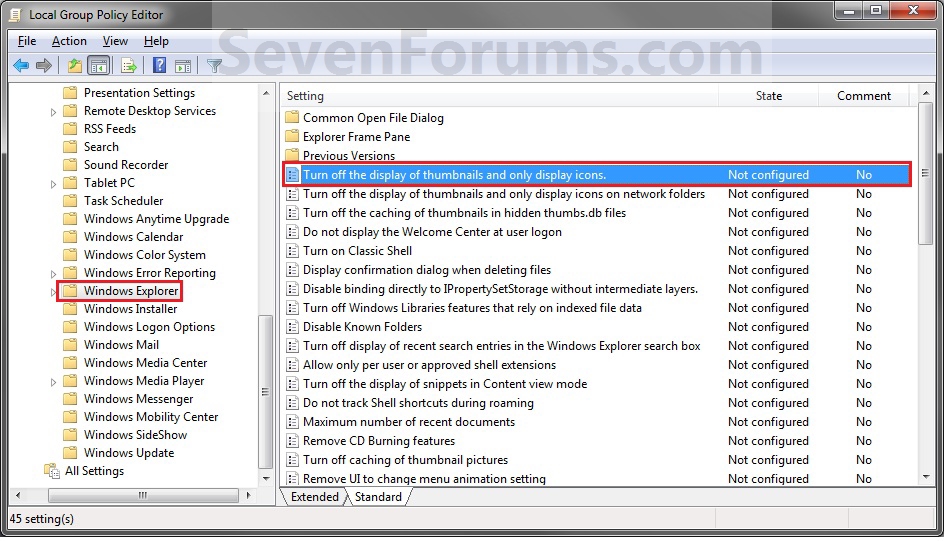944x541 pixels.
Task: Sort by the Setting column header
Action: (x=500, y=96)
